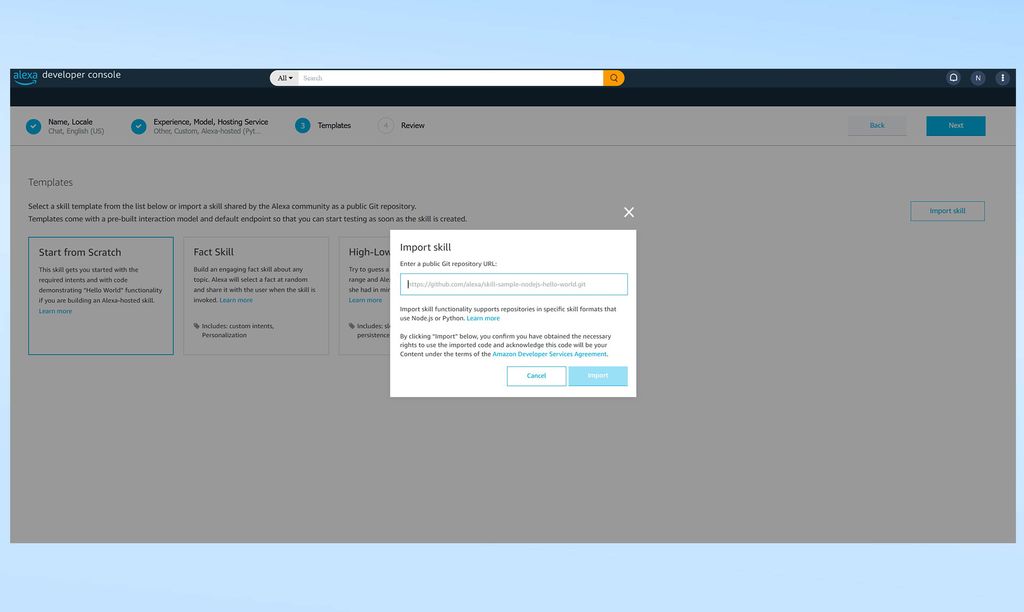The image size is (1024, 612).
Task: Click the Review step 4 badge
Action: click(x=385, y=126)
